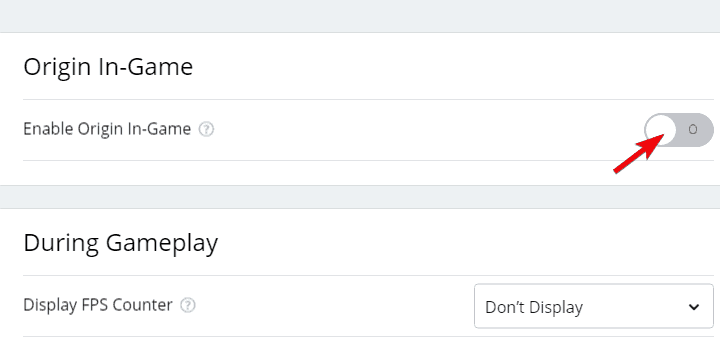The image size is (720, 360).
Task: Turn on Origin In-Game overlay
Action: click(679, 129)
